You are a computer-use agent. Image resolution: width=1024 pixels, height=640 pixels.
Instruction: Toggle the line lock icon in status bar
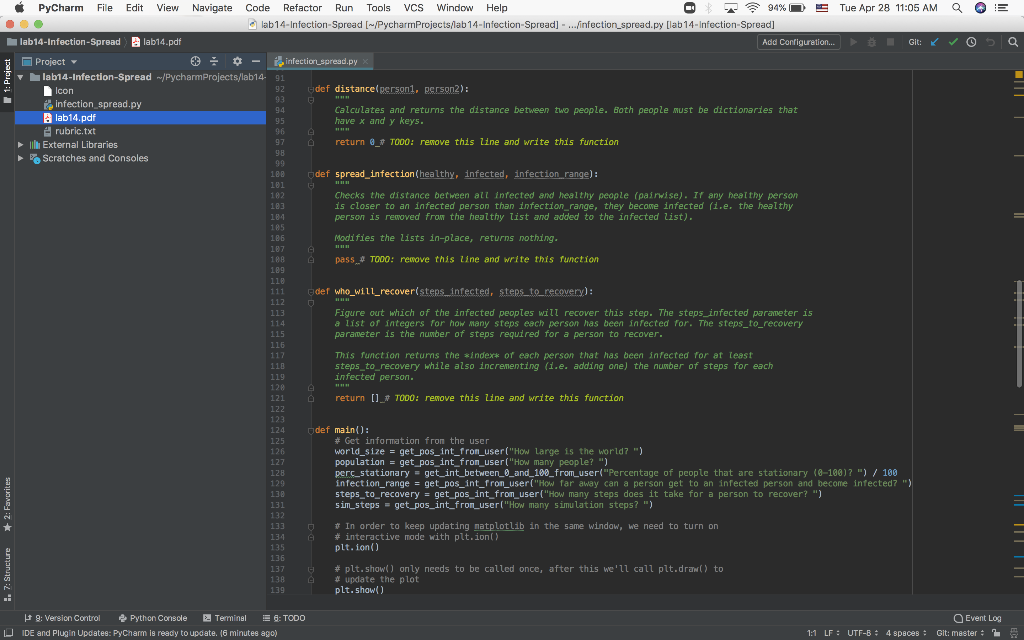[996, 633]
